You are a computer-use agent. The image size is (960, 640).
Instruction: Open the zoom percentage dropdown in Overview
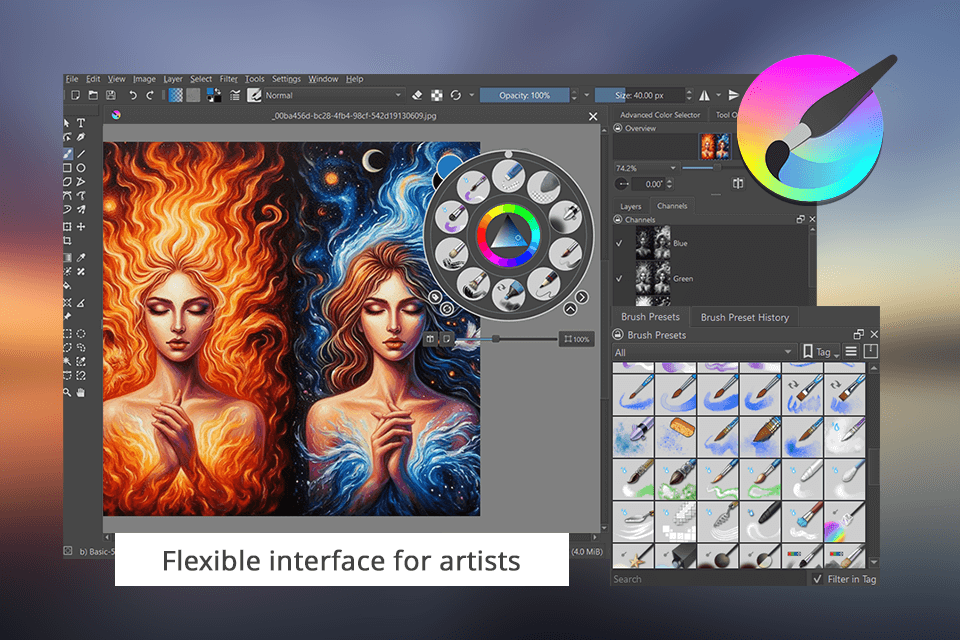tap(645, 168)
